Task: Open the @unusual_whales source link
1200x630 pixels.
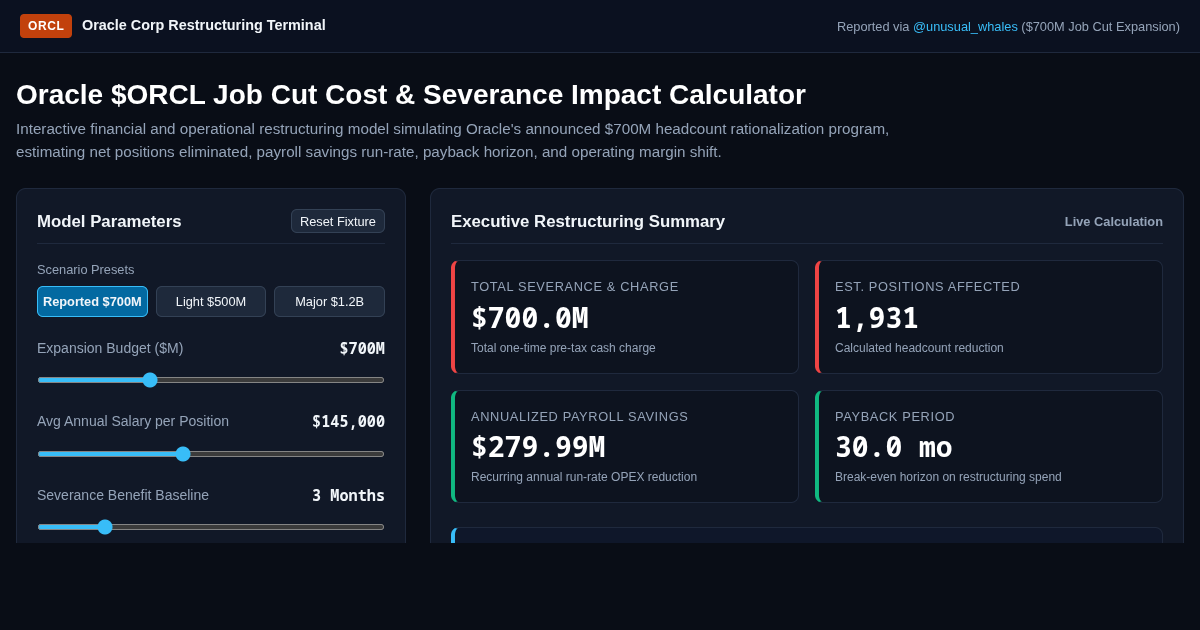Action: [x=965, y=27]
